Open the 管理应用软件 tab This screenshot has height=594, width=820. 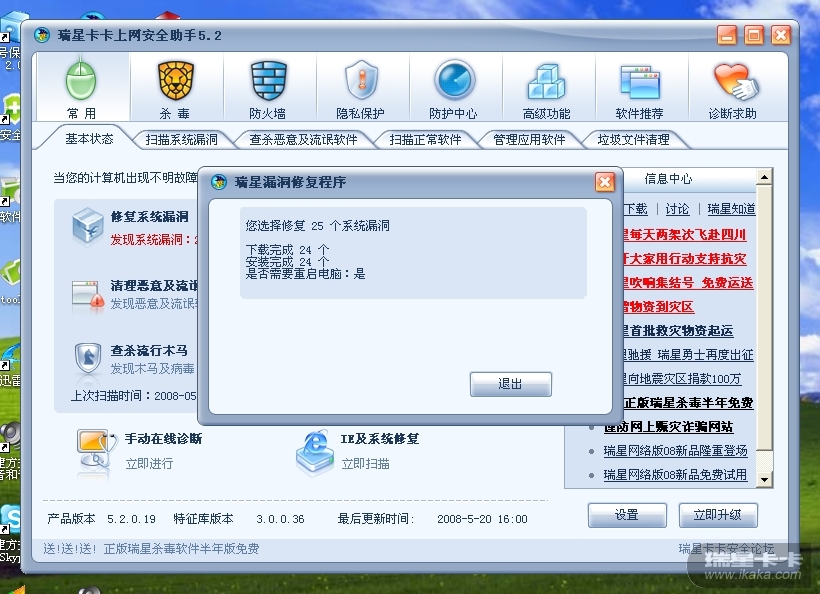(x=529, y=140)
